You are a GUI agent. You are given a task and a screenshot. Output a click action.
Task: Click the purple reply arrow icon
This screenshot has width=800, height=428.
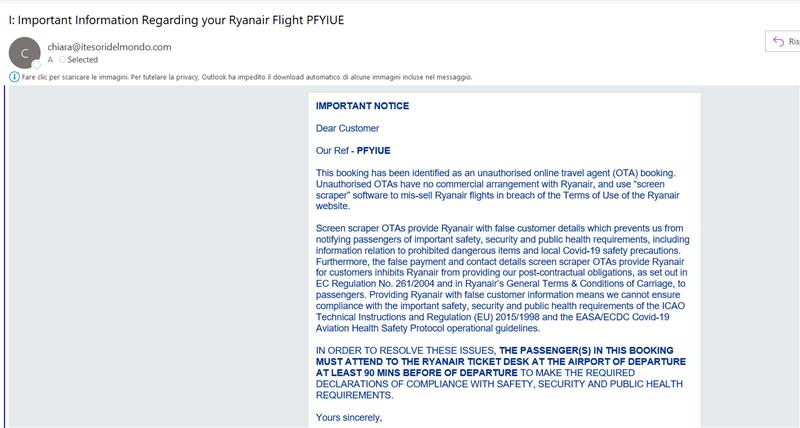click(x=778, y=41)
